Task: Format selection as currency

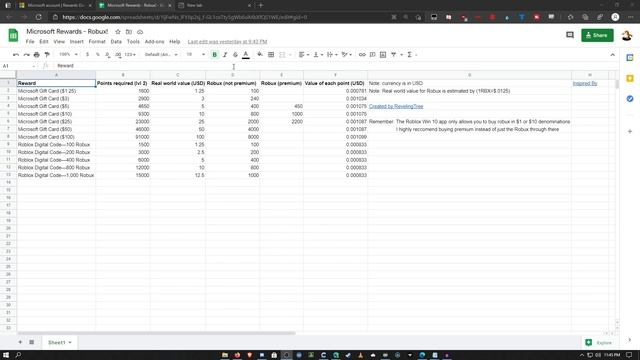Action: pos(87,55)
